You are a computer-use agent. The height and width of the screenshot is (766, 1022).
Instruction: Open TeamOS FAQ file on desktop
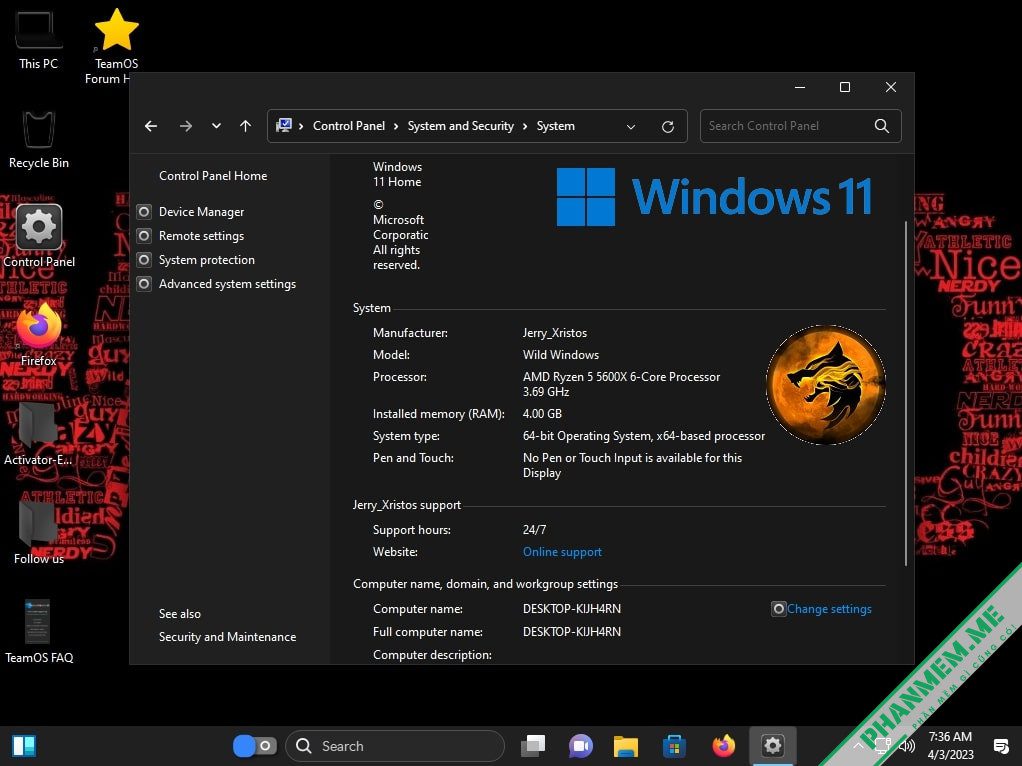[38, 631]
